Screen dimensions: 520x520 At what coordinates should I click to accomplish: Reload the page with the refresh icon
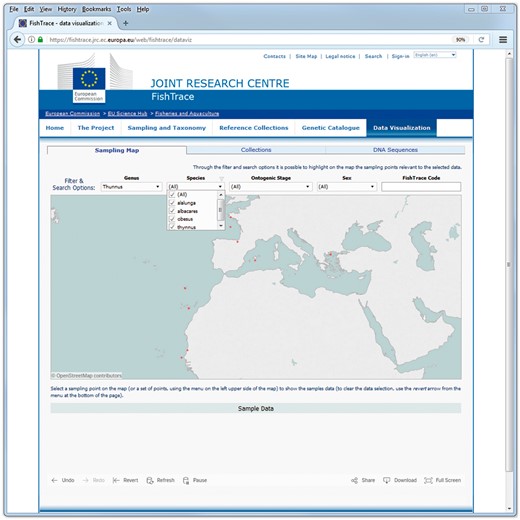pyautogui.click(x=481, y=40)
